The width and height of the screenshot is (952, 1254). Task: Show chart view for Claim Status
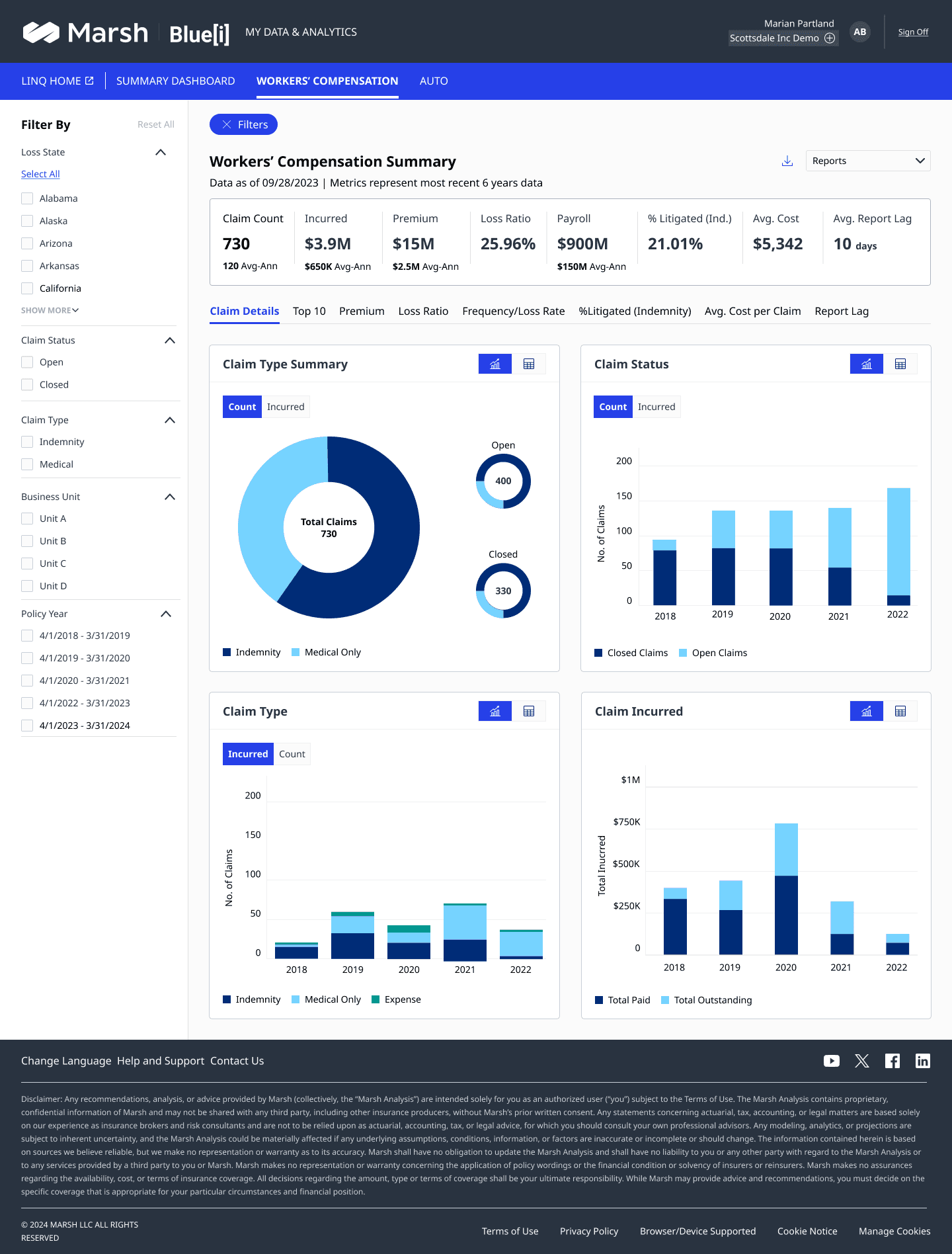[x=867, y=364]
